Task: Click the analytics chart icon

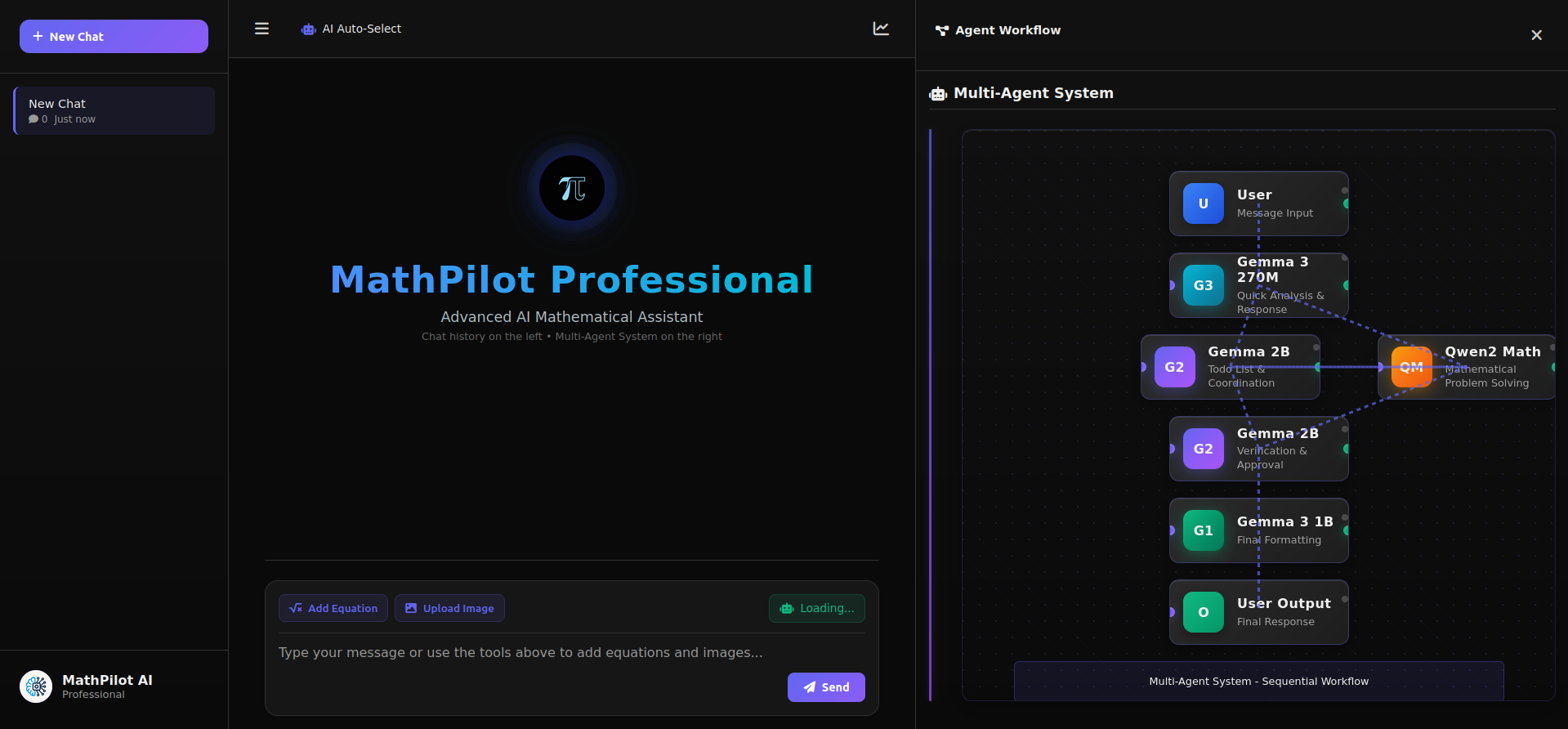Action: tap(881, 29)
